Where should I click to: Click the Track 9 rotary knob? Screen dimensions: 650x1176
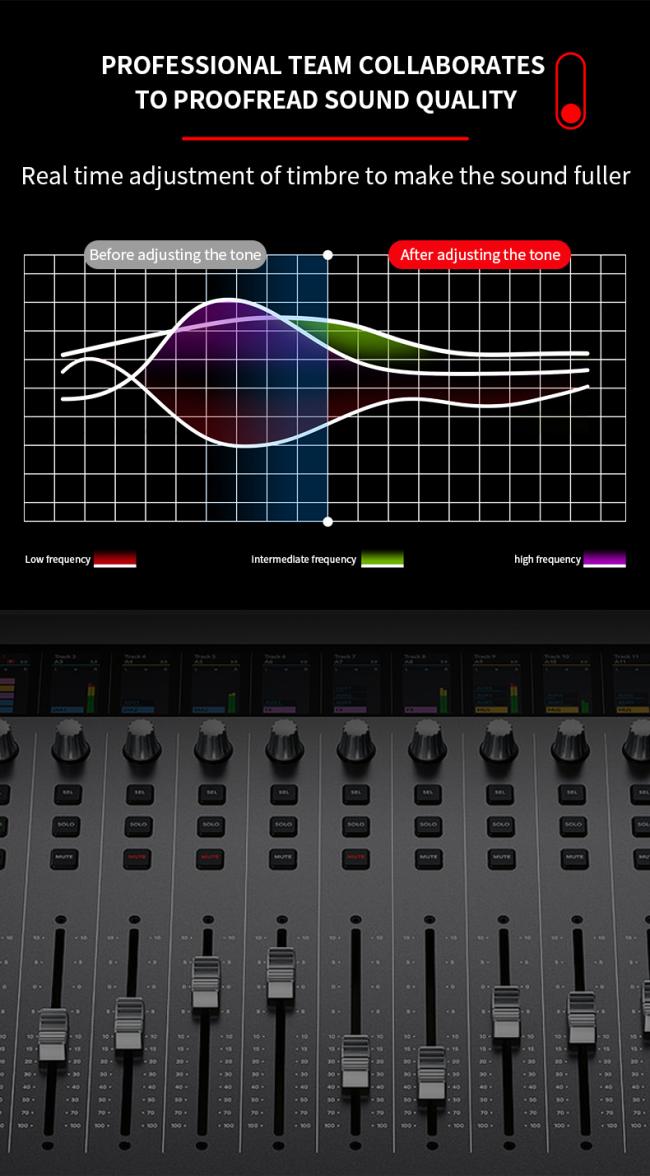[x=498, y=741]
